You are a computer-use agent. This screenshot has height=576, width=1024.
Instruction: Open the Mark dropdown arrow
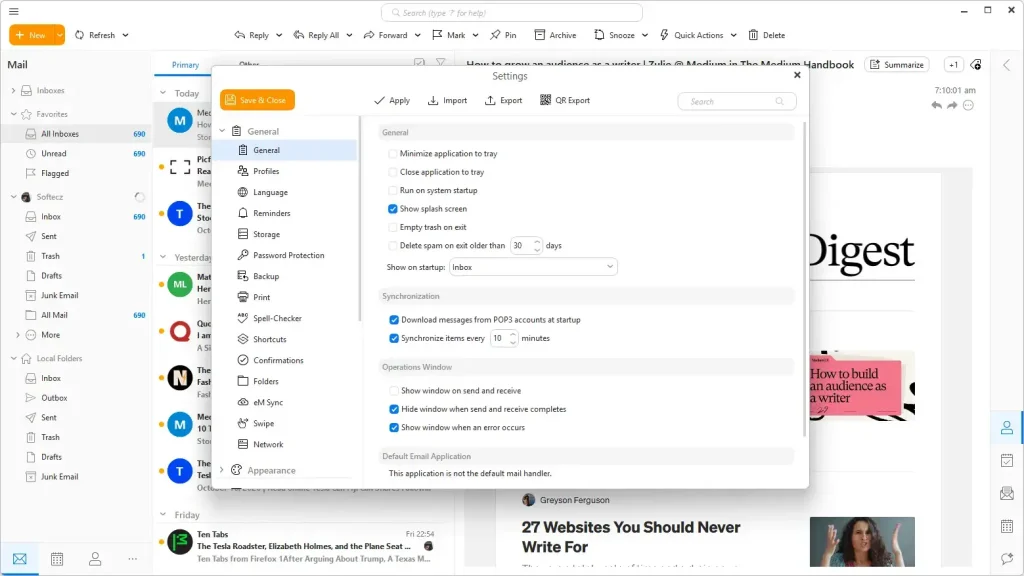tap(475, 35)
